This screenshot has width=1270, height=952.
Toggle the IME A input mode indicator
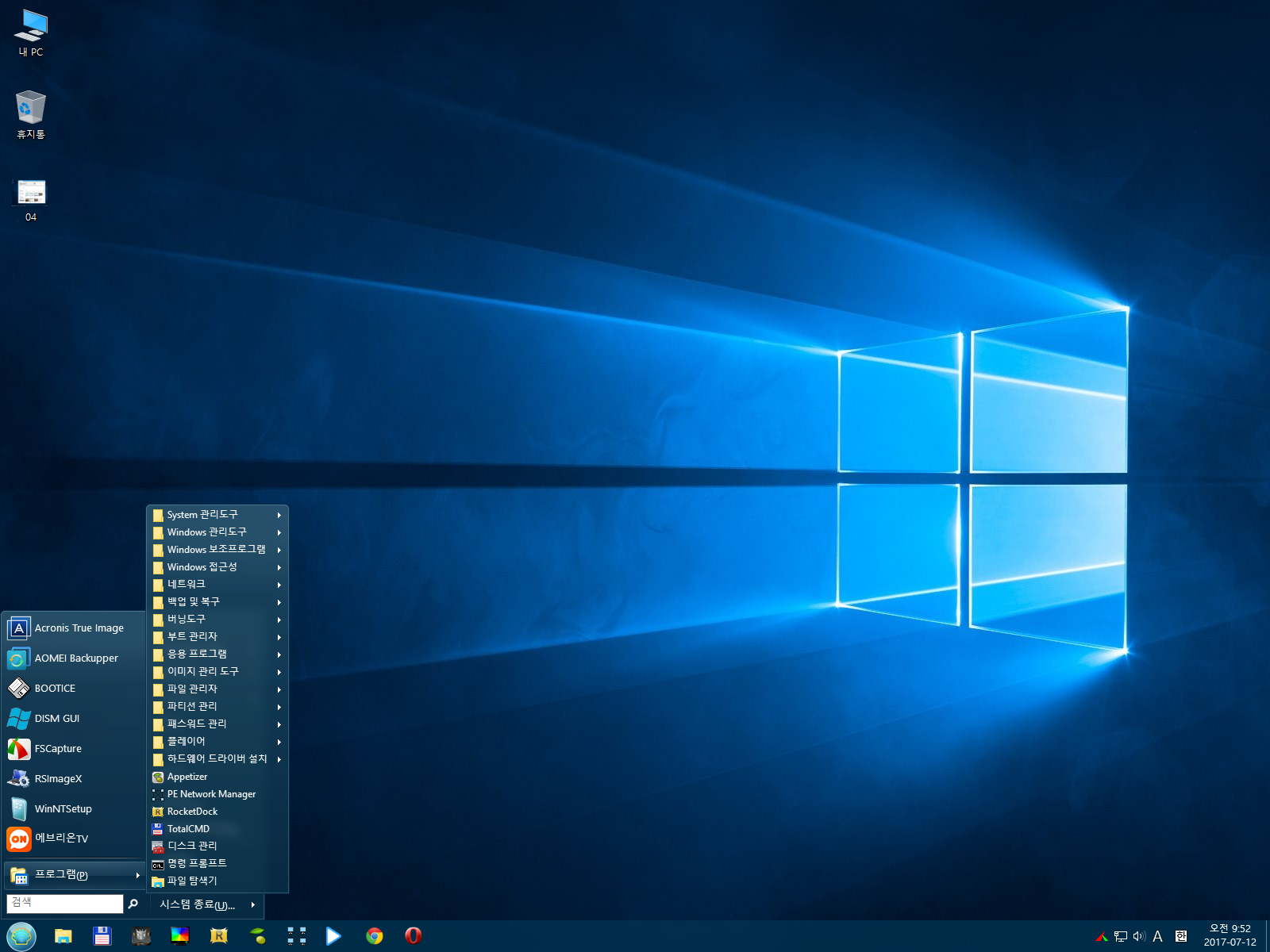coord(1158,937)
